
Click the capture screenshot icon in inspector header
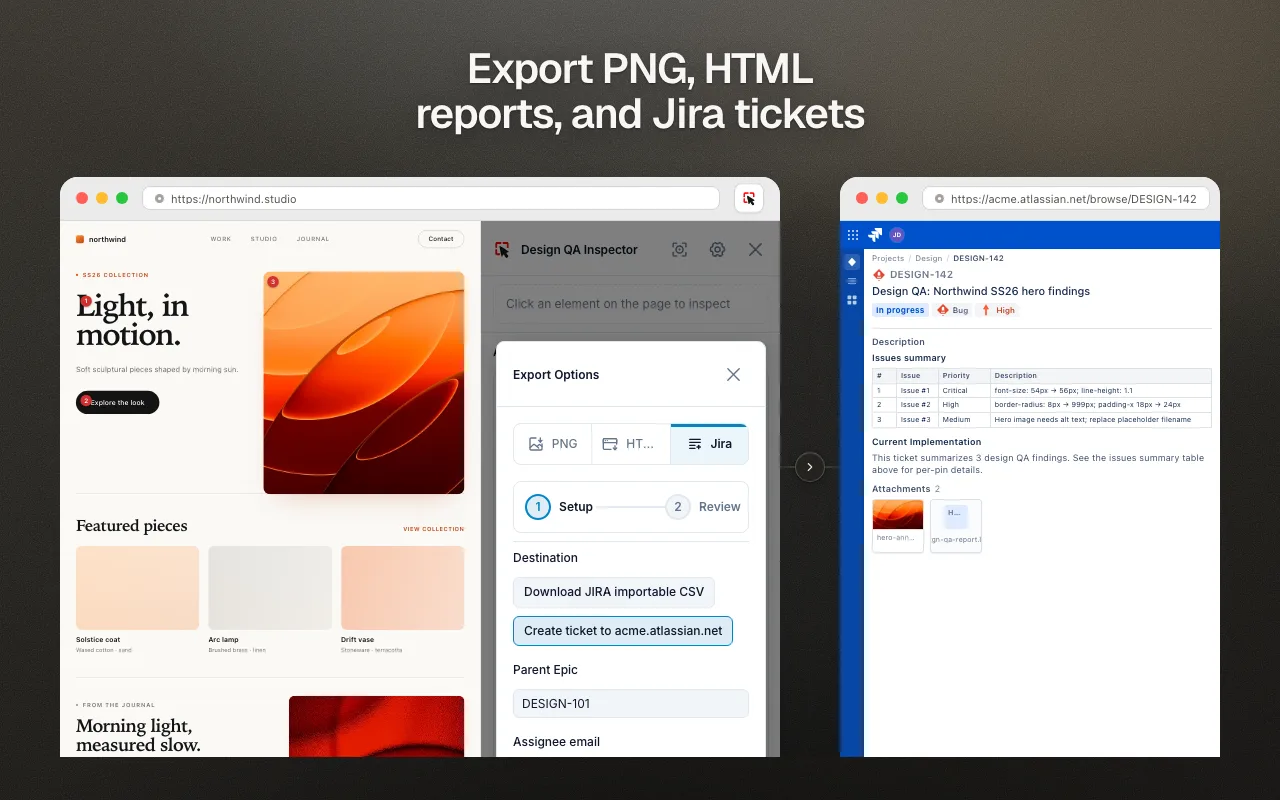[680, 250]
